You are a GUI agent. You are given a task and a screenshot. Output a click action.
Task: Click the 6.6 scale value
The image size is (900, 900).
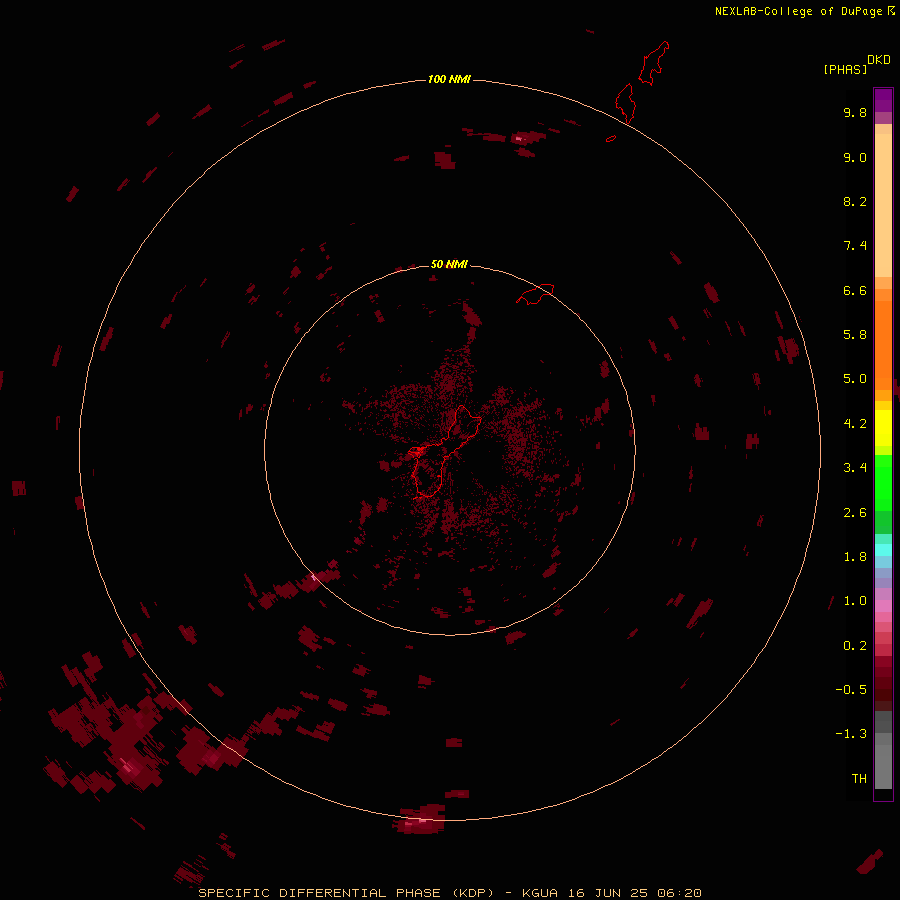click(855, 290)
